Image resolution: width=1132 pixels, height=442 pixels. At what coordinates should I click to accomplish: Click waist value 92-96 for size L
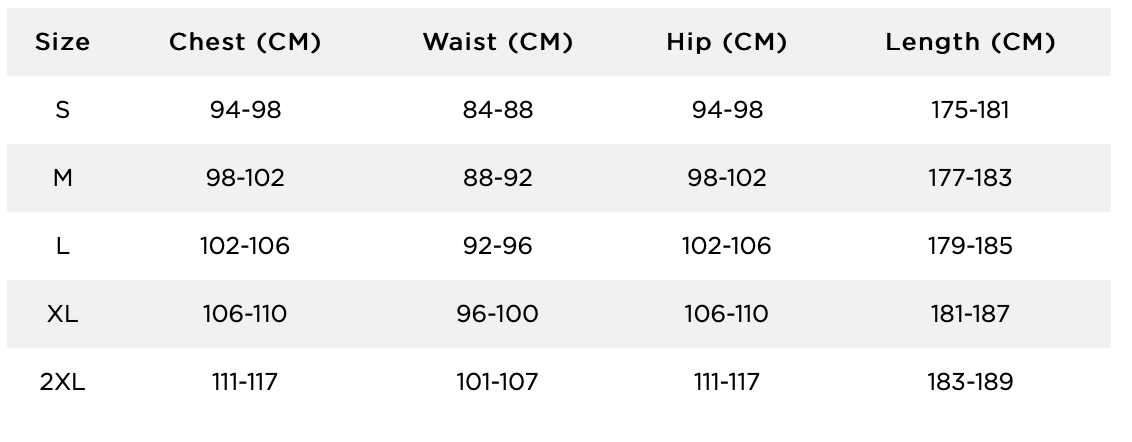click(x=498, y=246)
